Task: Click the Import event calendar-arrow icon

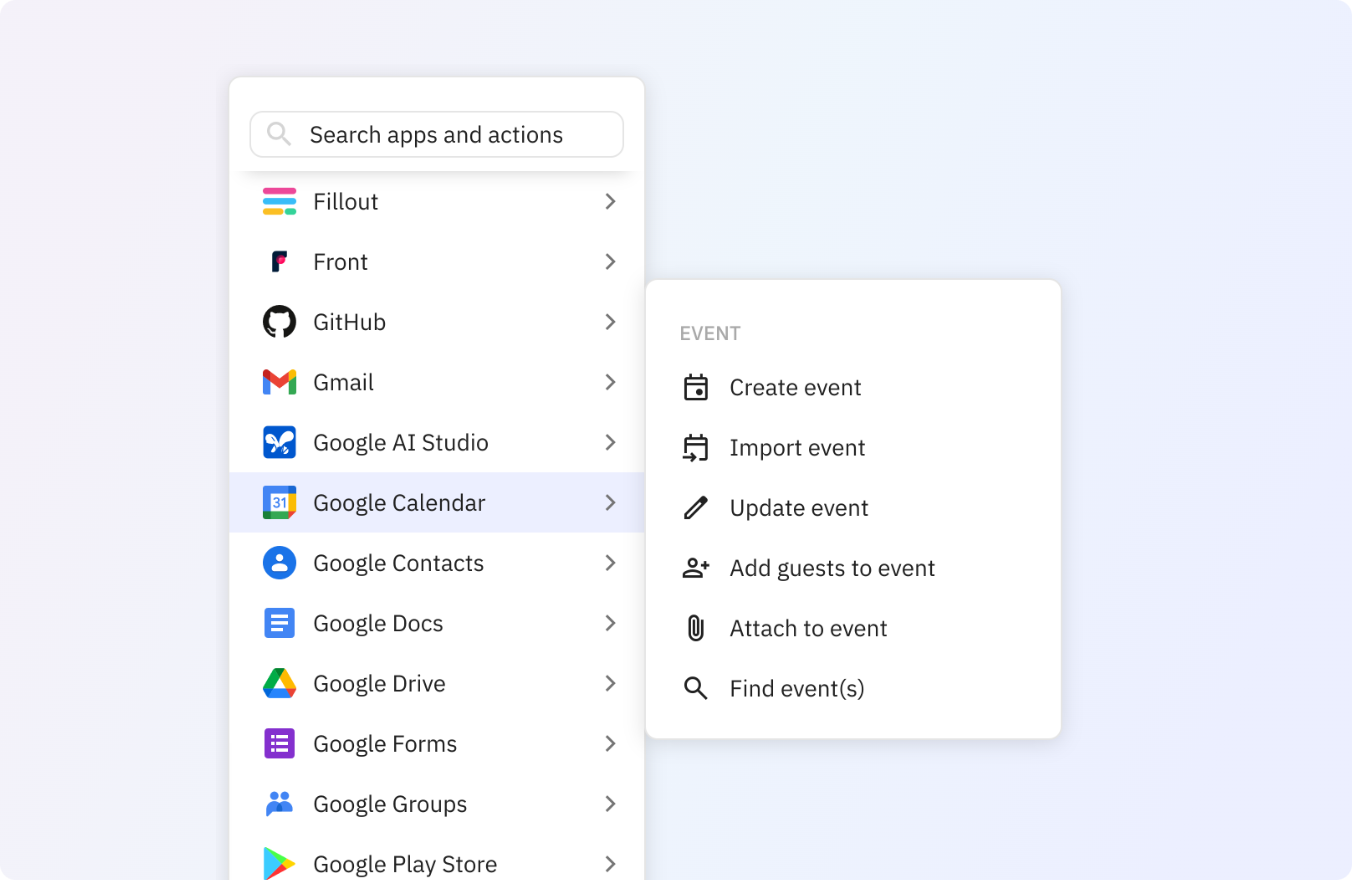Action: [695, 447]
